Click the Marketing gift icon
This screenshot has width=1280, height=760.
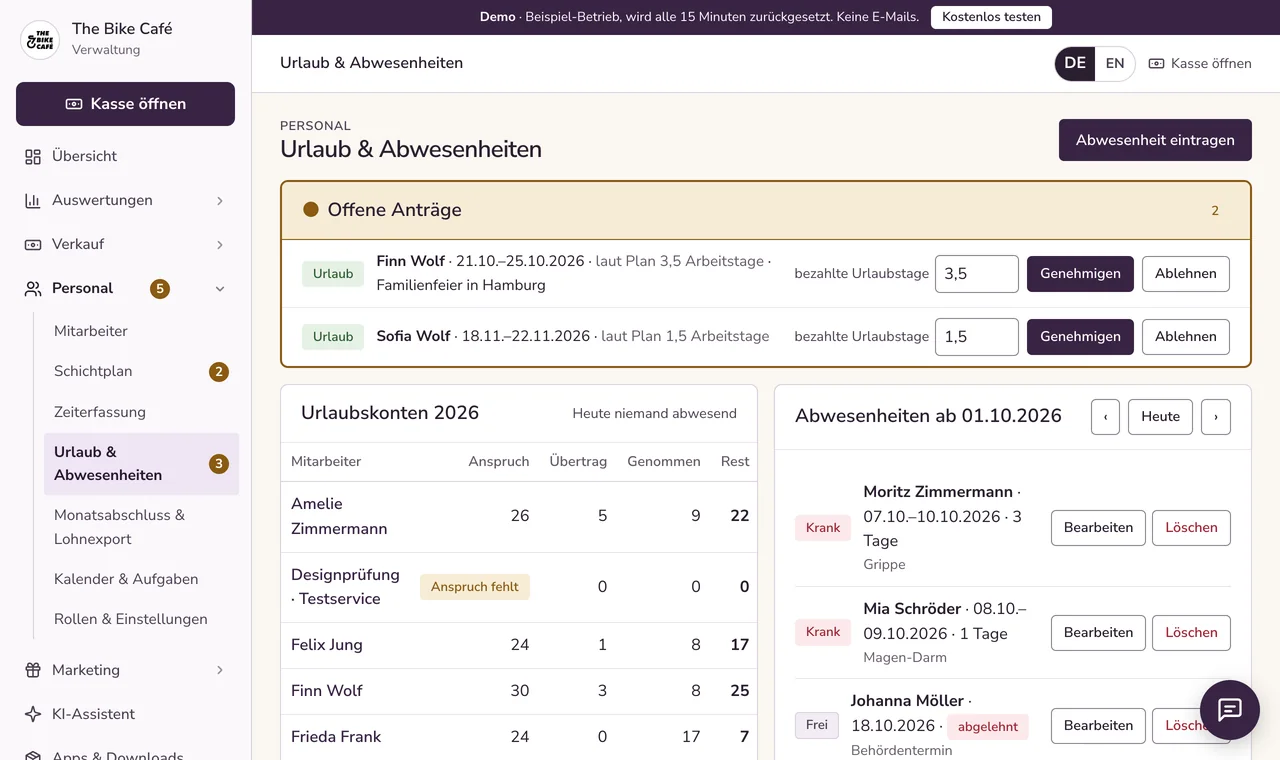33,670
